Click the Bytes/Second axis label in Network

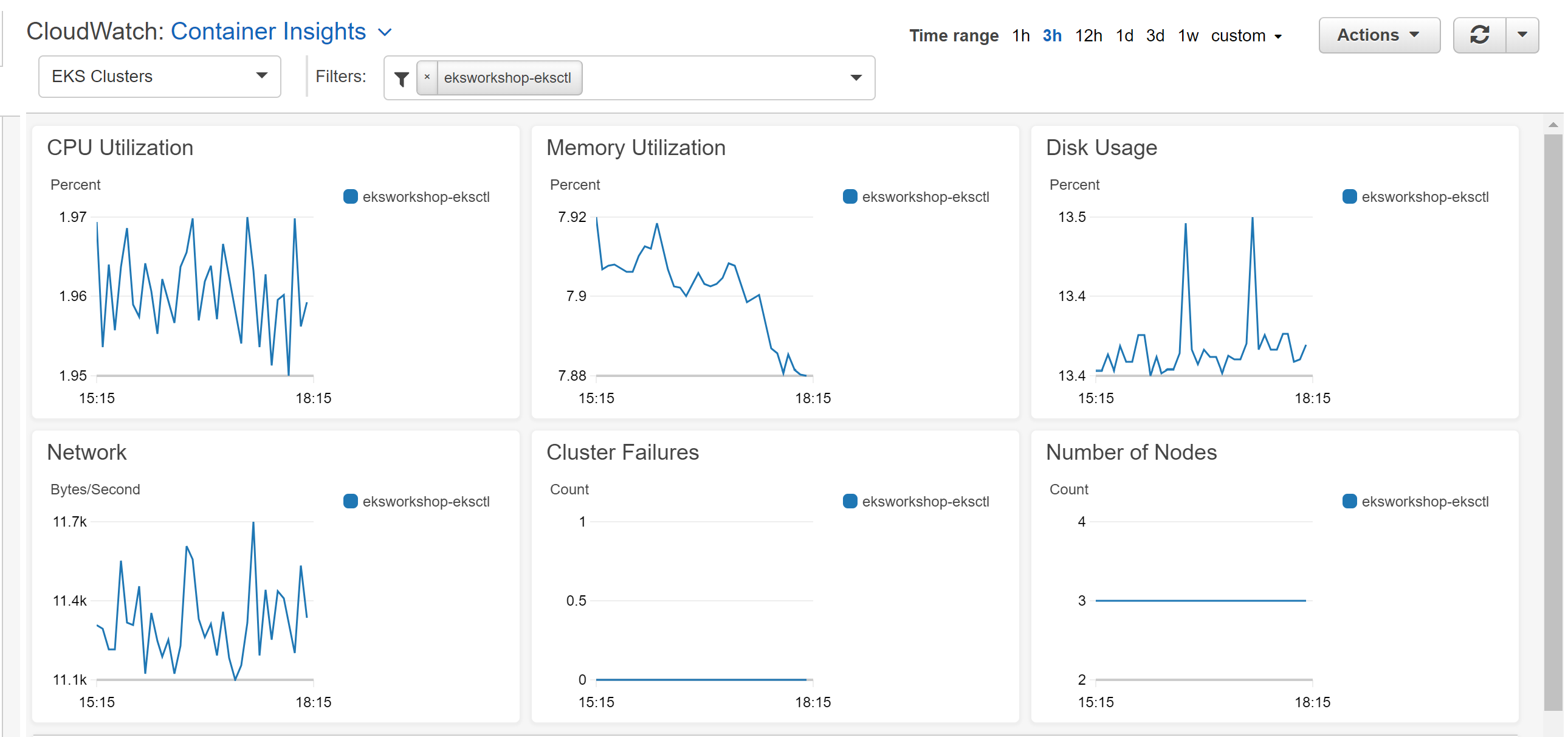(x=95, y=489)
